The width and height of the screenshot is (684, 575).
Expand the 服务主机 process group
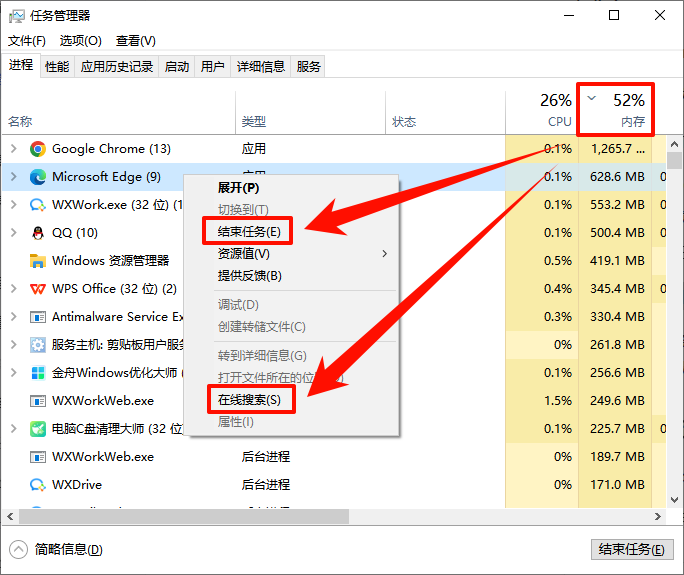[14, 345]
